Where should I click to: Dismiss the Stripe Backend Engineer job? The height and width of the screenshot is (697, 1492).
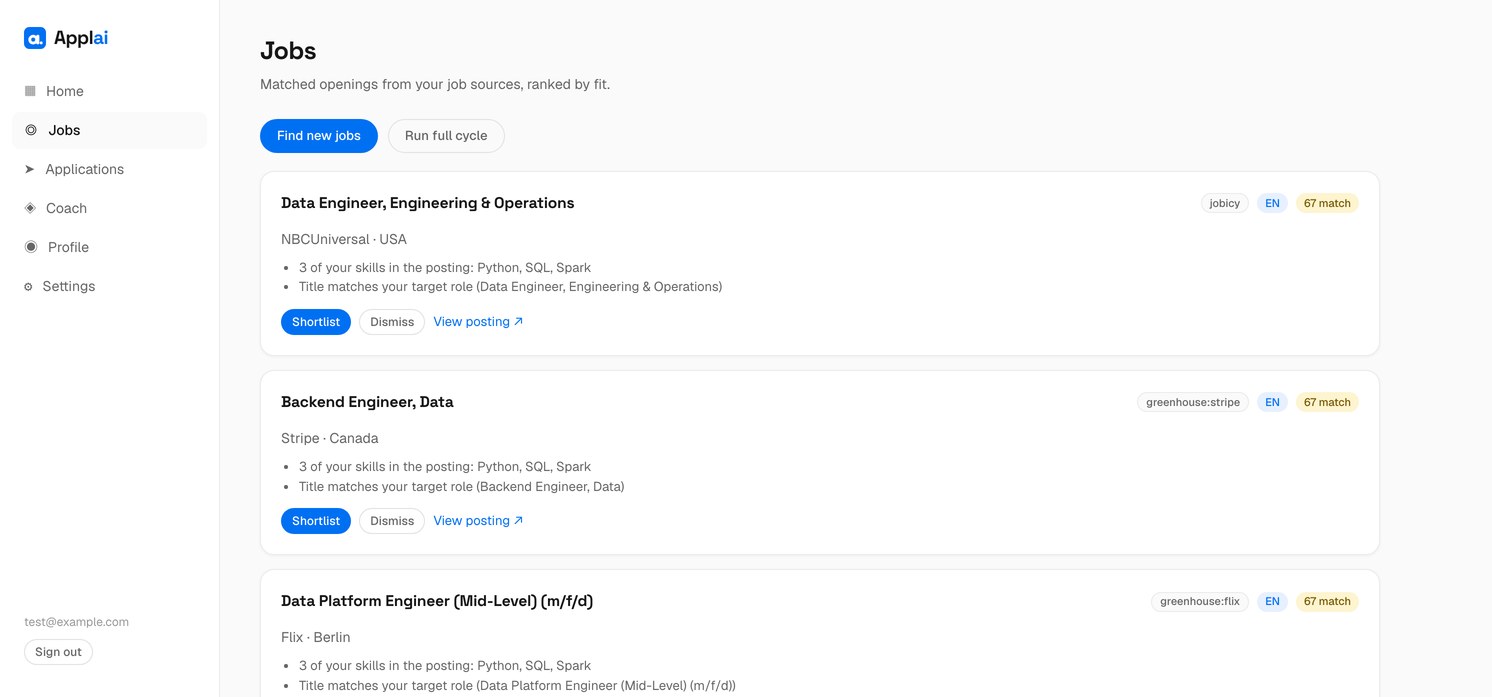point(392,521)
